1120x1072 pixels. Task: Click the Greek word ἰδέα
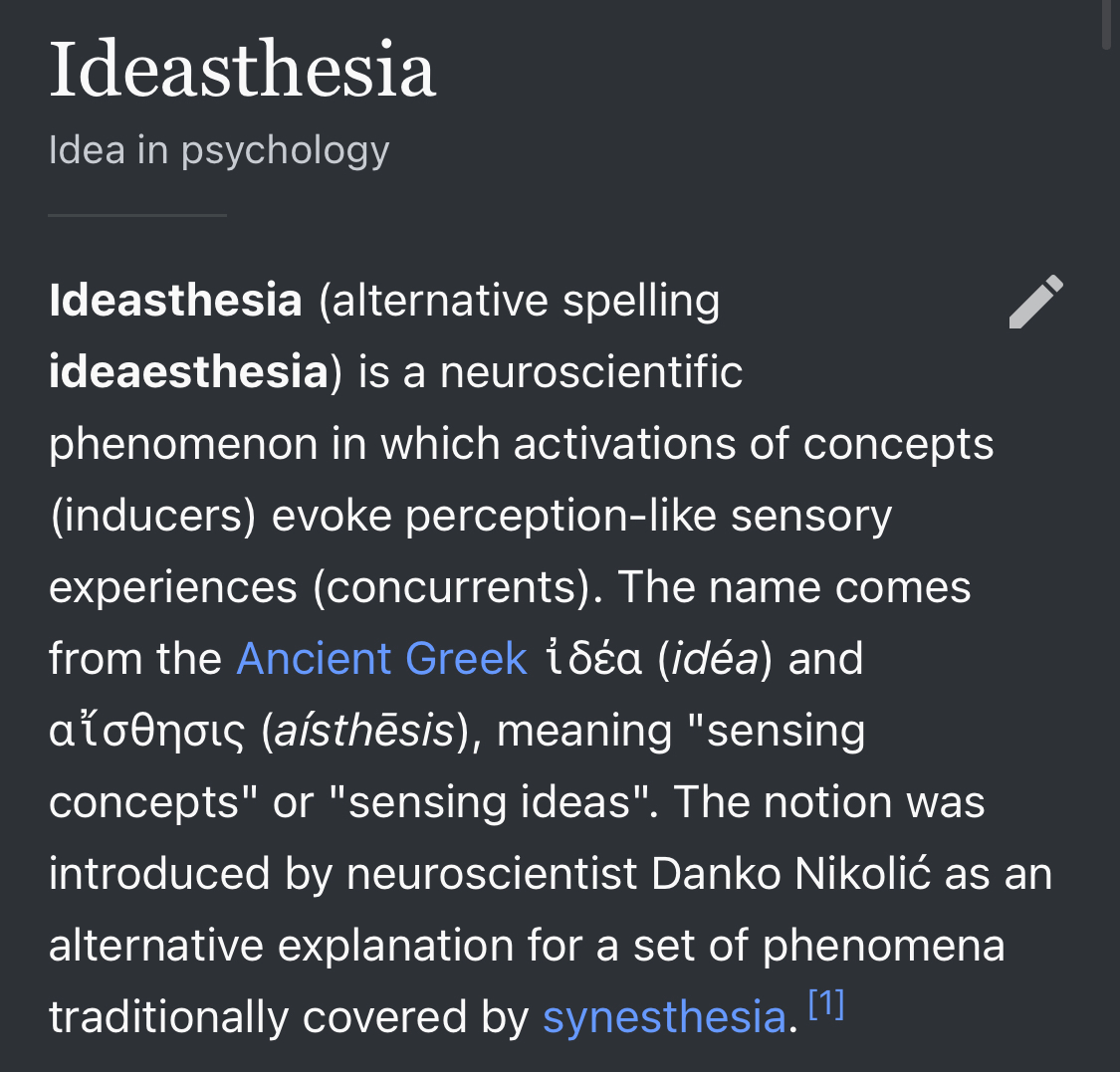click(594, 659)
